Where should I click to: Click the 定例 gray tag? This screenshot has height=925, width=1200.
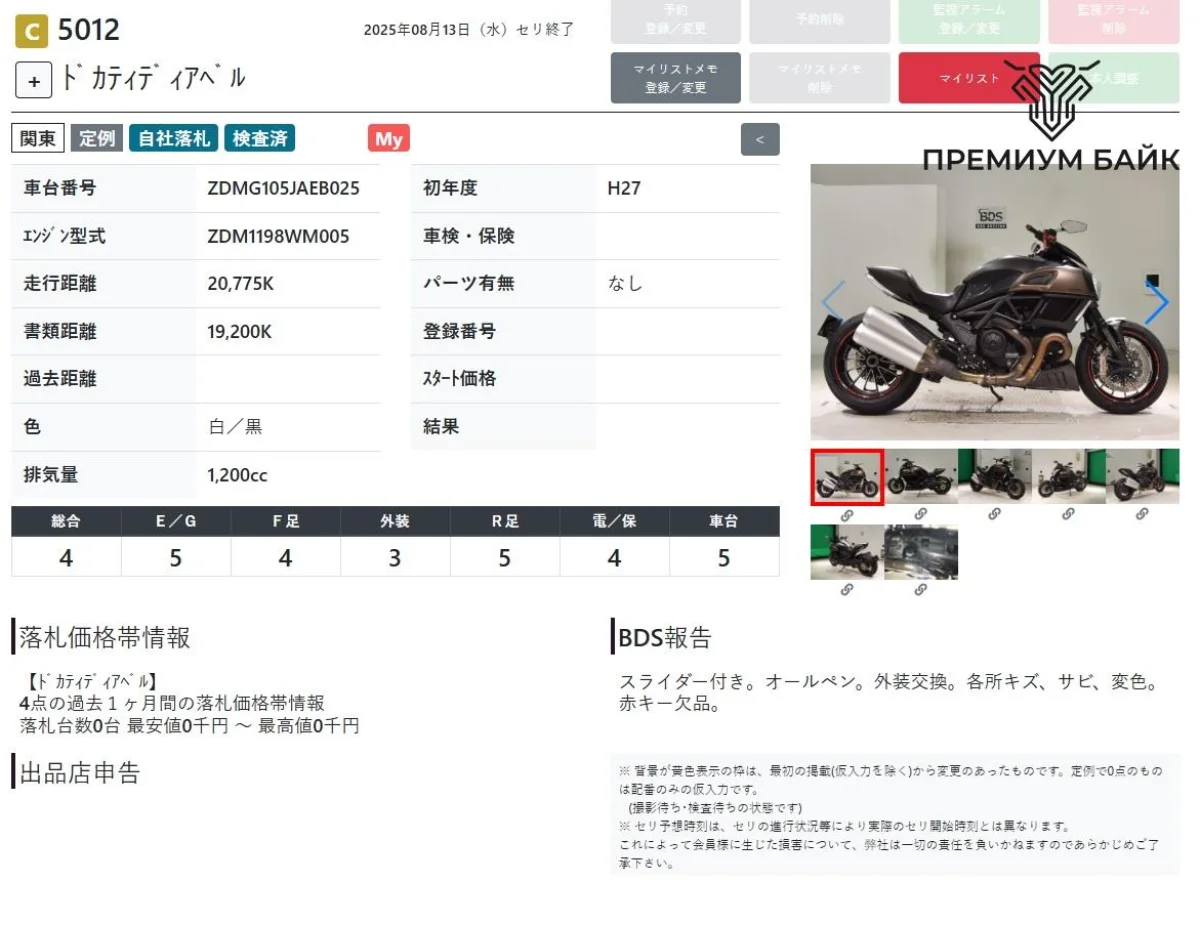pyautogui.click(x=97, y=139)
